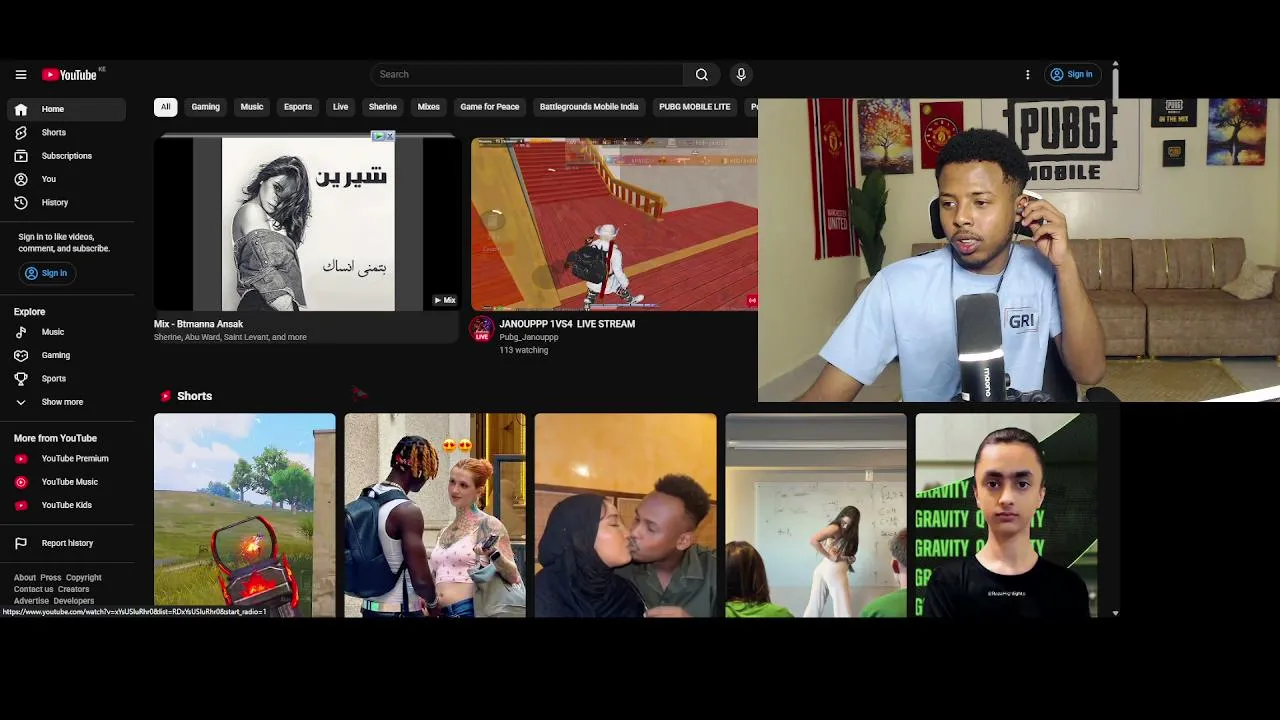Focus the Search input field
Screen dimensions: 1280x720
coord(527,74)
